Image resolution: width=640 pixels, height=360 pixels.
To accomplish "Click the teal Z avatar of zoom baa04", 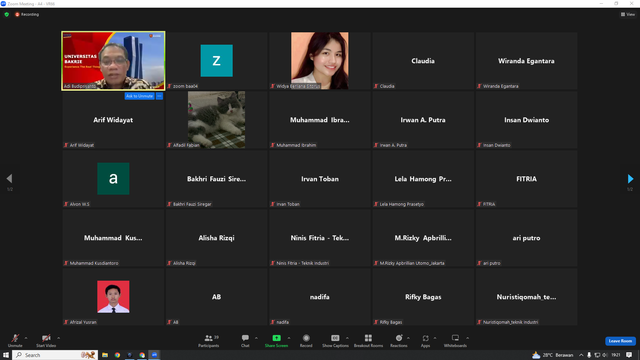I will [216, 60].
